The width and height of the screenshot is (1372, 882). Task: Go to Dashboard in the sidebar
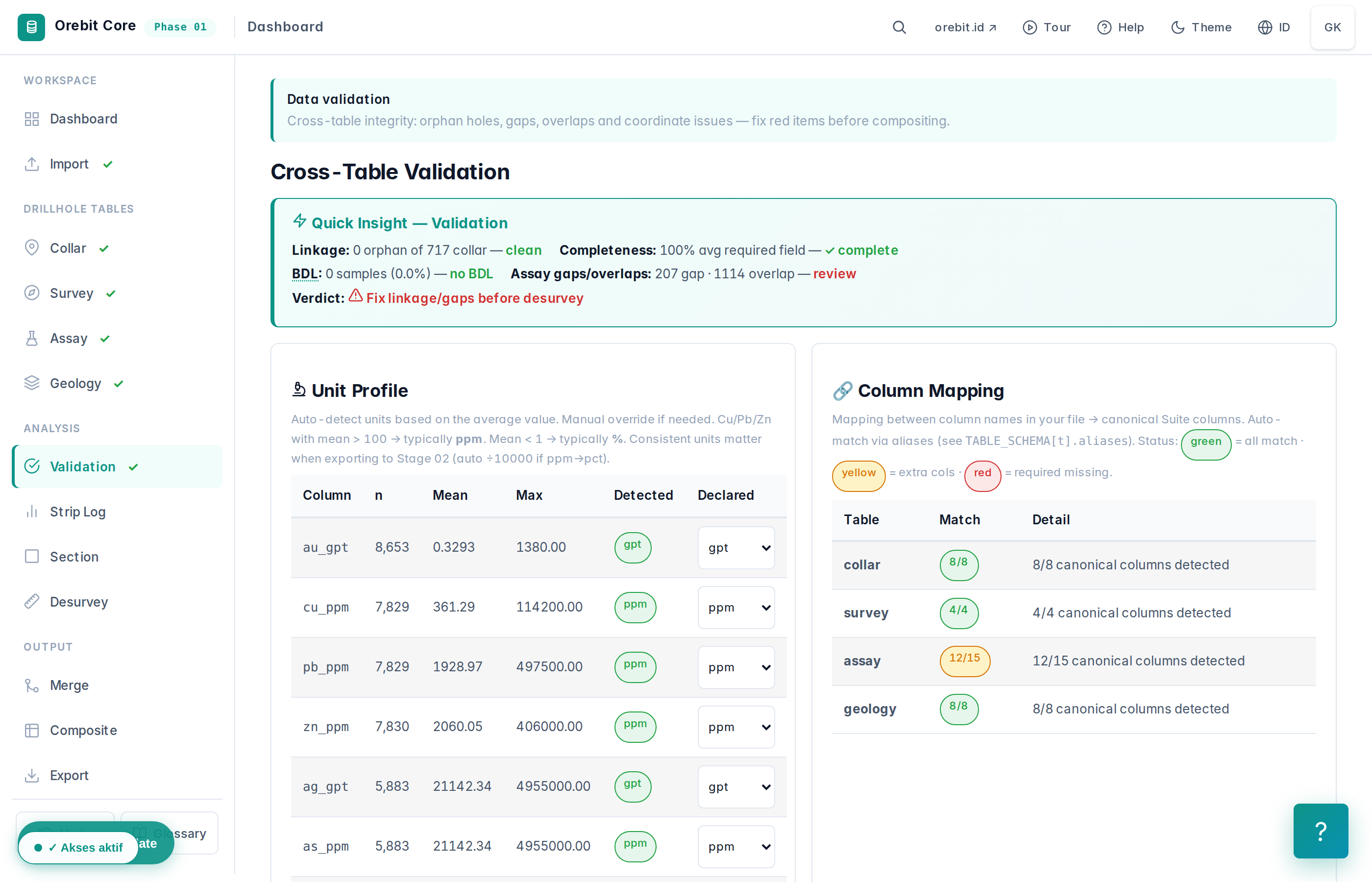click(x=117, y=119)
